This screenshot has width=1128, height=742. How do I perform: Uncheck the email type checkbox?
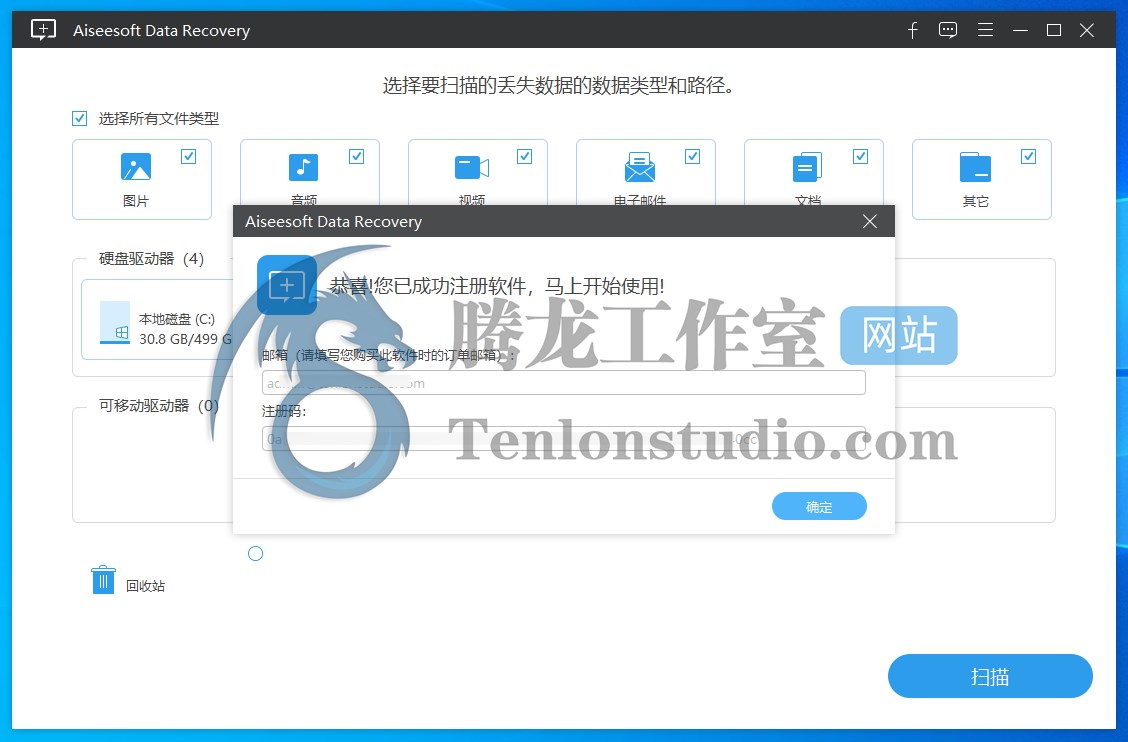click(x=692, y=156)
